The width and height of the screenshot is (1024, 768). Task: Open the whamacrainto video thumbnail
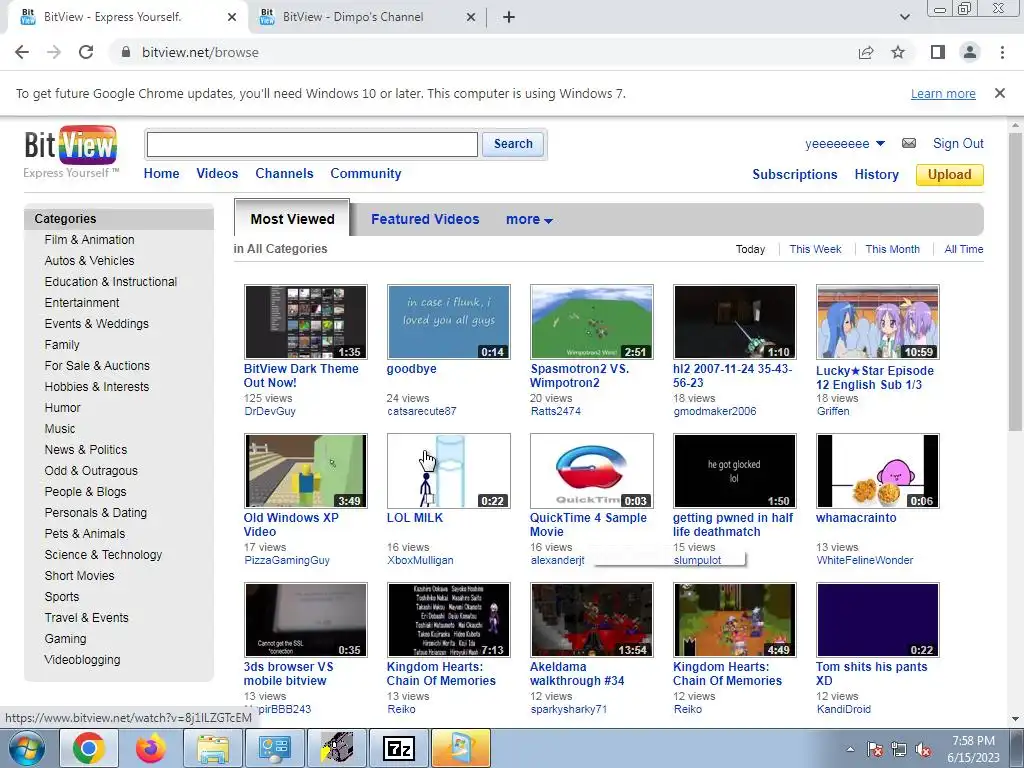tap(878, 471)
